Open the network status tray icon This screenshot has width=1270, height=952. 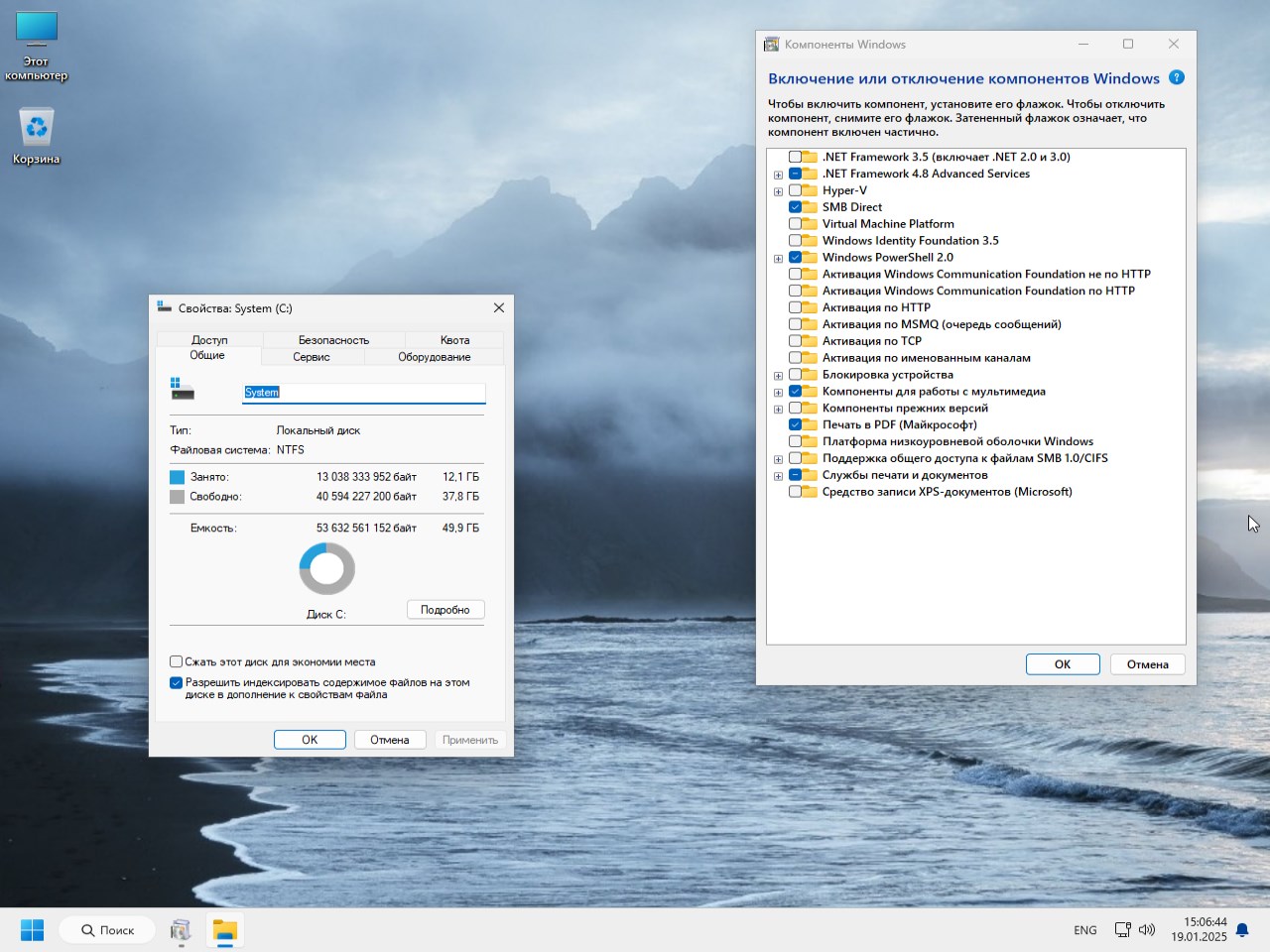click(x=1122, y=930)
